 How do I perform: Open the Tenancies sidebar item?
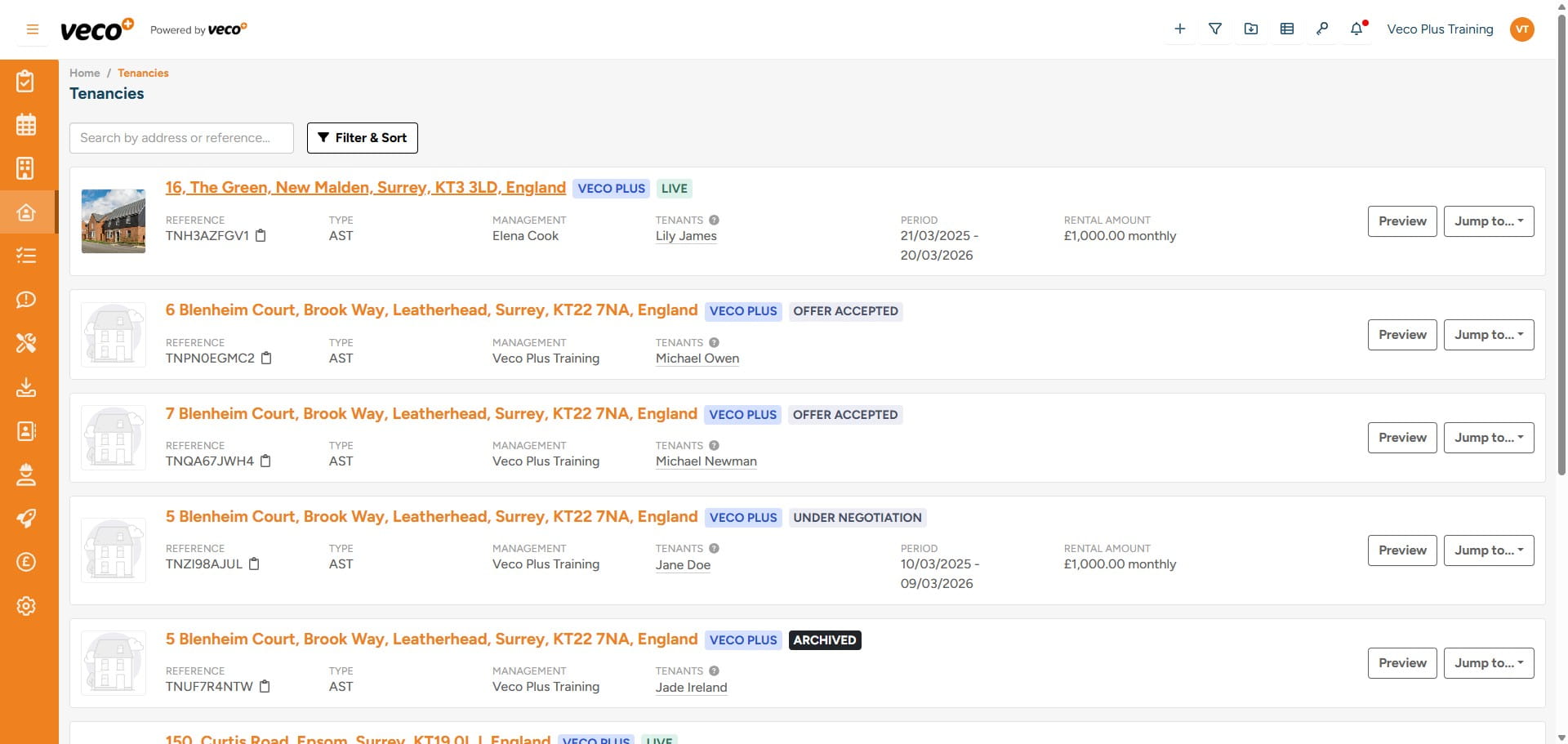(26, 212)
